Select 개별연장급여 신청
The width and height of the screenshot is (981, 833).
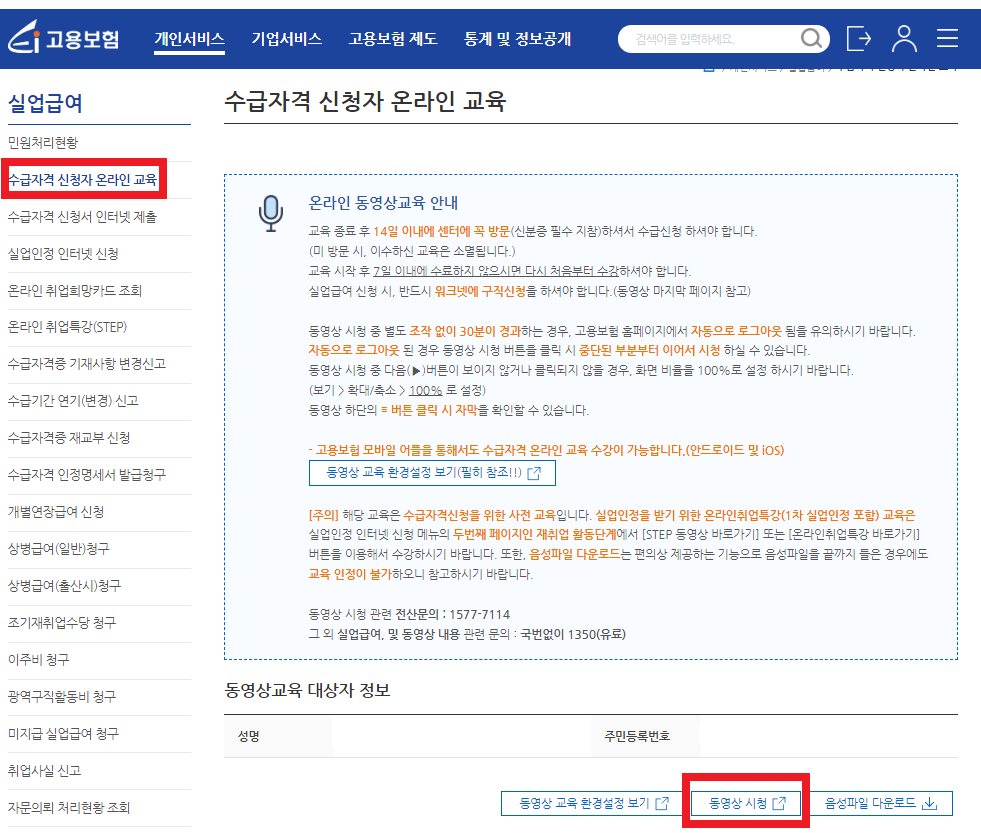coord(56,511)
